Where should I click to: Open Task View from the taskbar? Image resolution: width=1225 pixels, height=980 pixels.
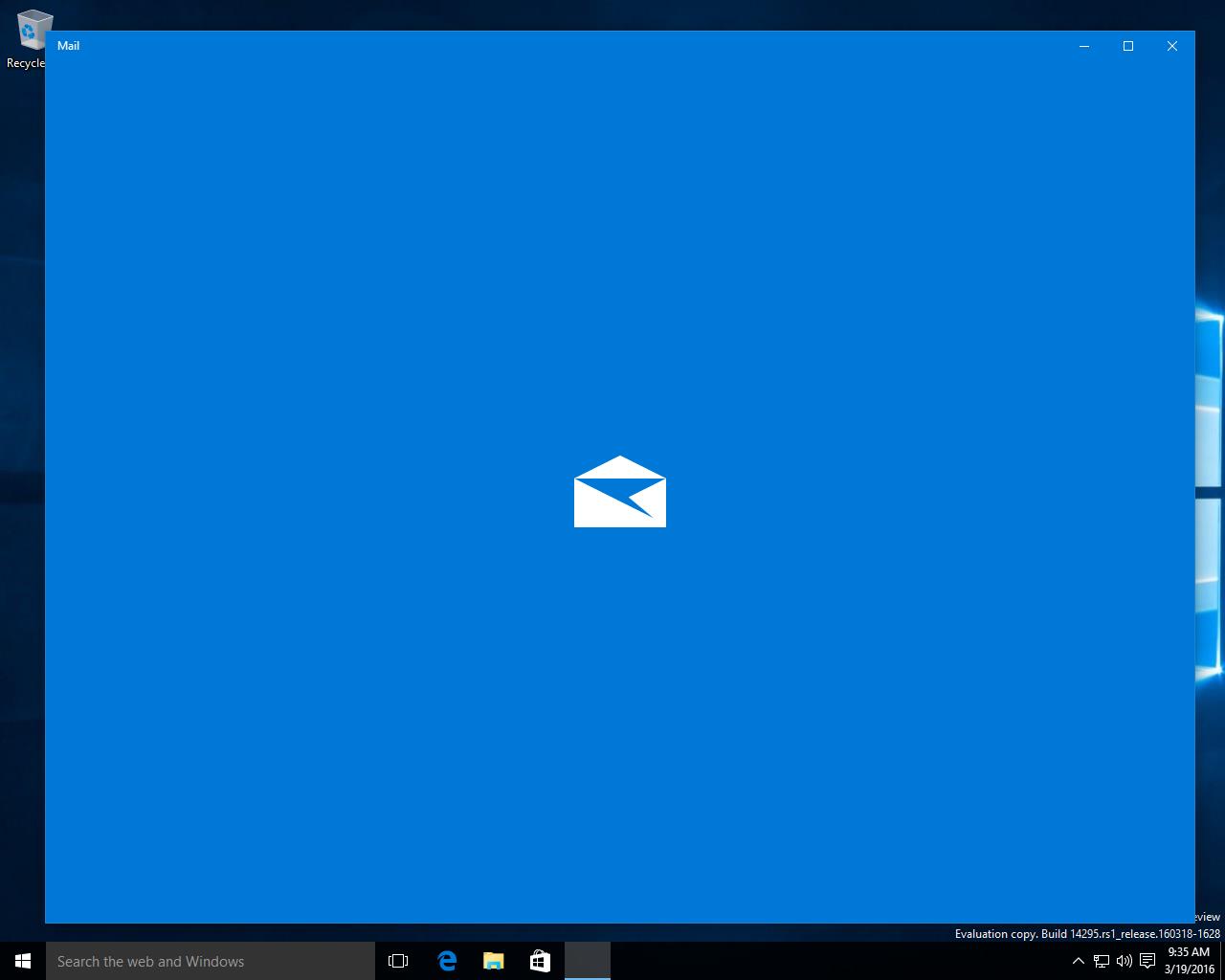tap(398, 961)
